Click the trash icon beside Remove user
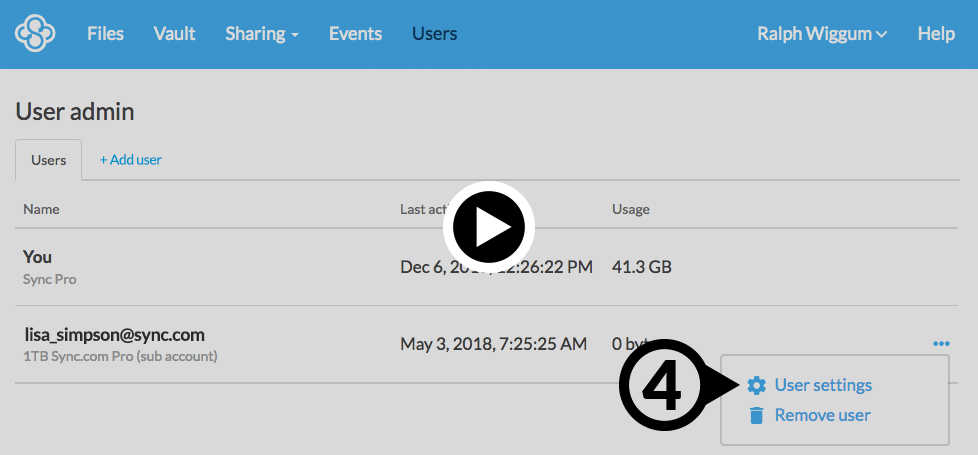The image size is (978, 455). coord(757,415)
